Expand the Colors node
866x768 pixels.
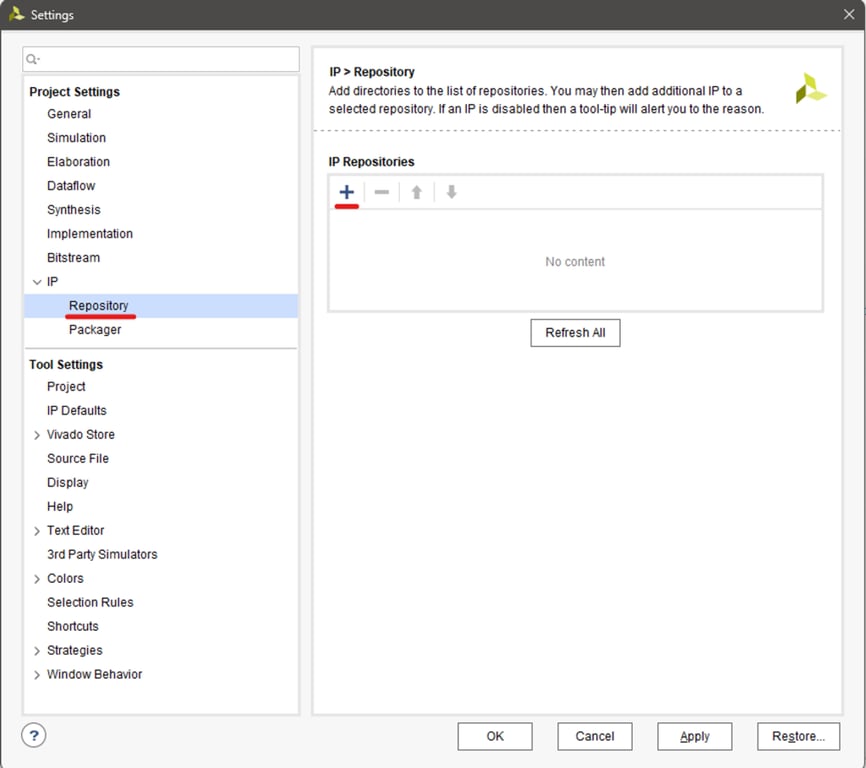37,579
